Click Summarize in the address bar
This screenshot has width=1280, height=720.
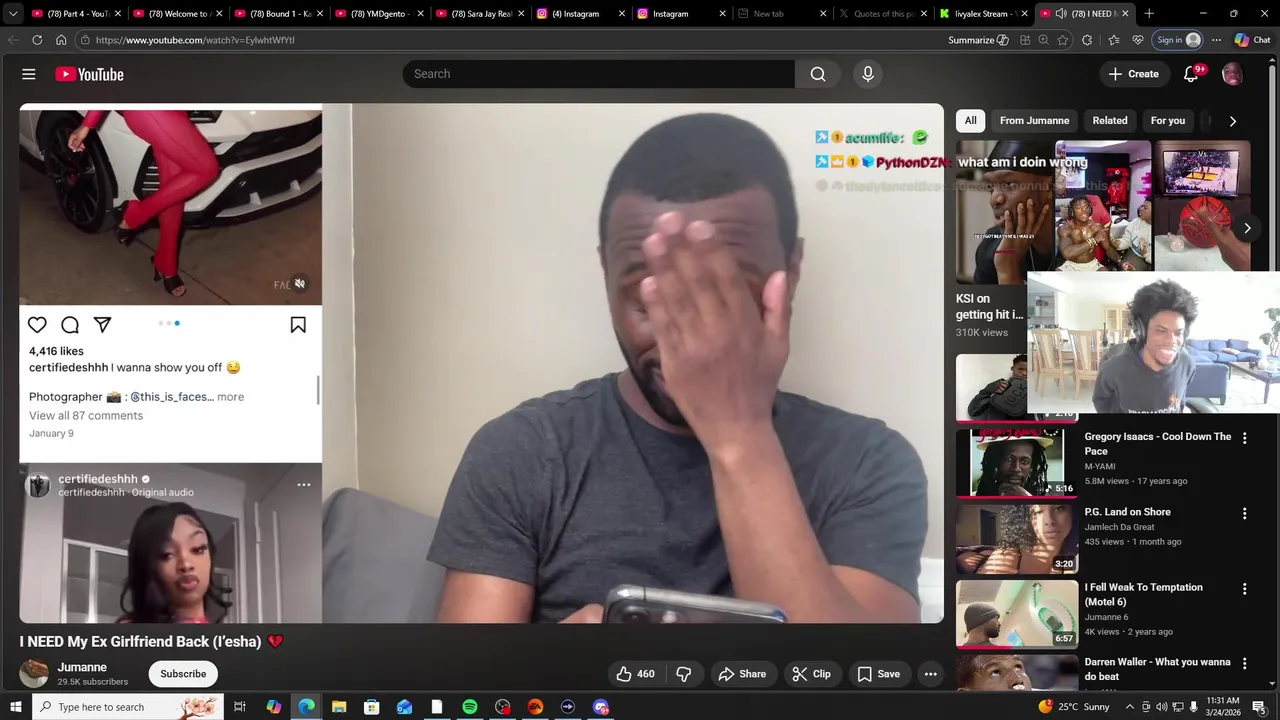[x=978, y=40]
